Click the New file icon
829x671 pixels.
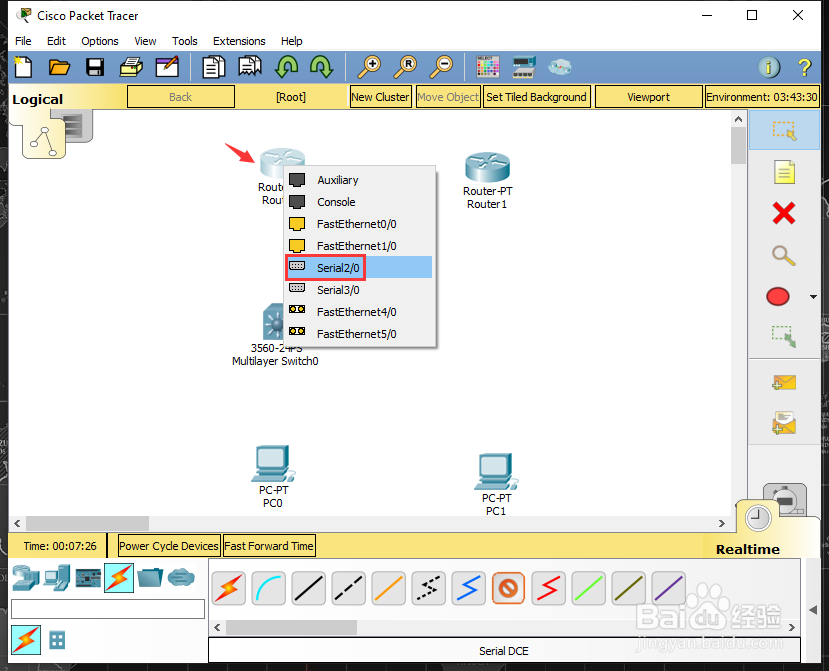click(23, 67)
